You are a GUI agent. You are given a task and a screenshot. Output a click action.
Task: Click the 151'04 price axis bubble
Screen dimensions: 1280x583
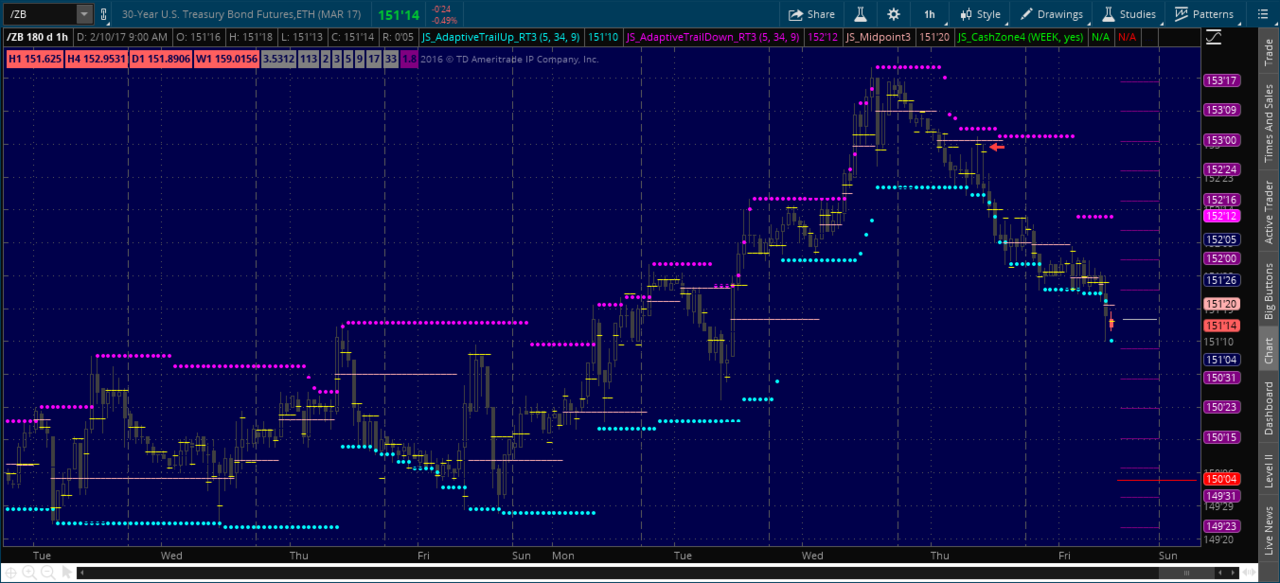1223,360
